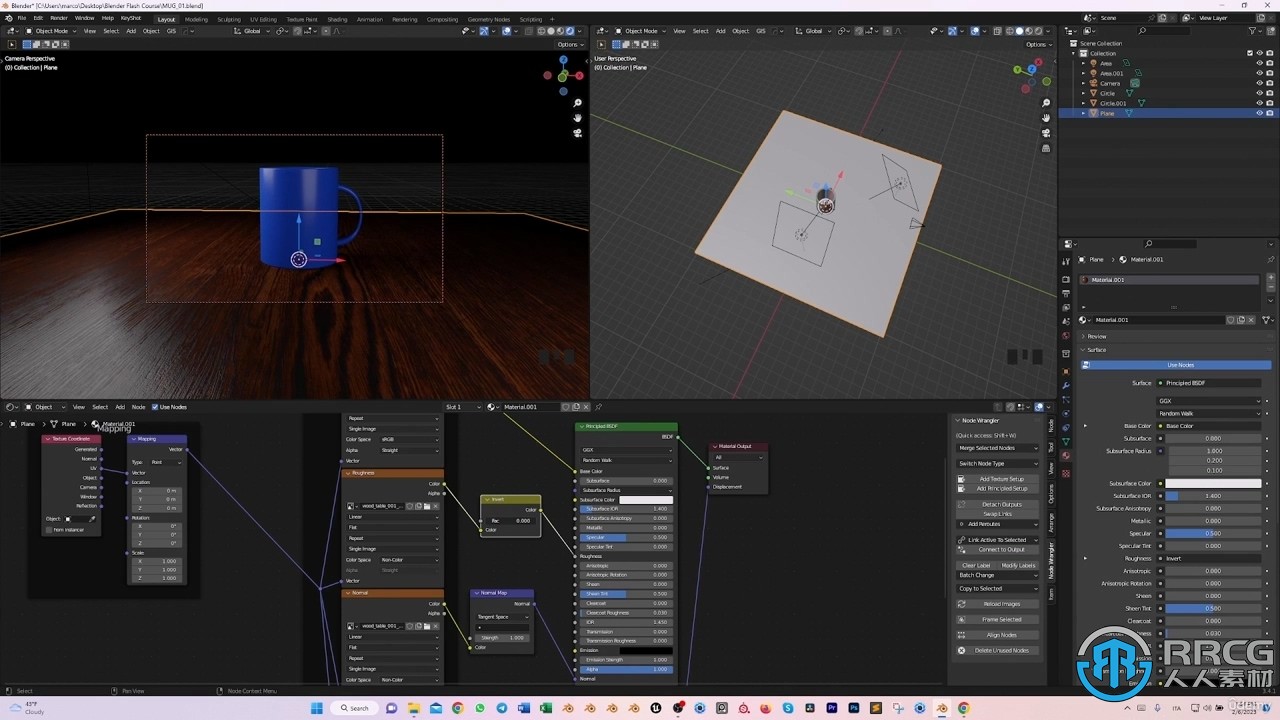Image resolution: width=1280 pixels, height=720 pixels.
Task: Click the Clear Label button
Action: point(976,565)
